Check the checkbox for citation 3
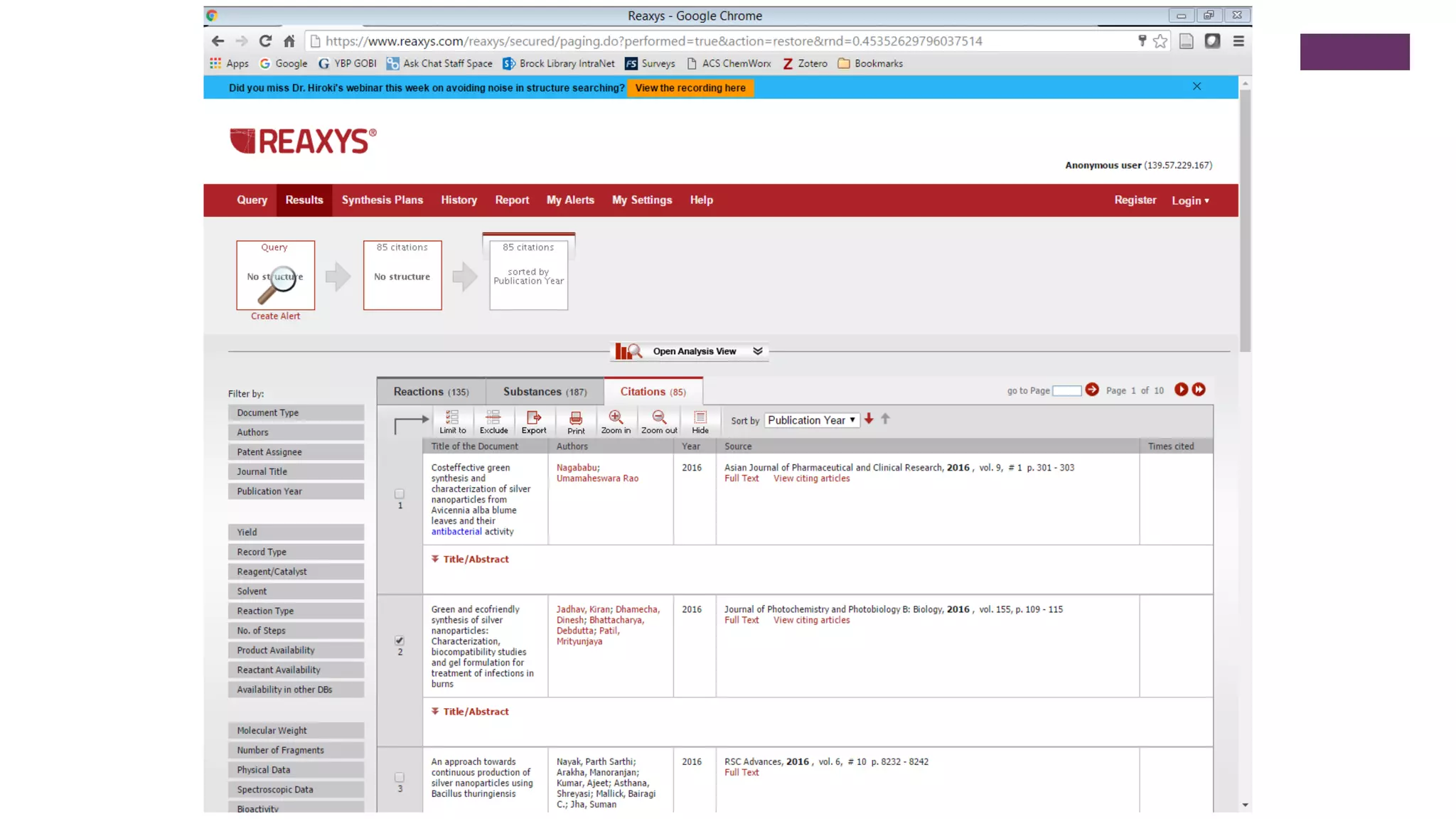This screenshot has height=819, width=1456. click(400, 777)
